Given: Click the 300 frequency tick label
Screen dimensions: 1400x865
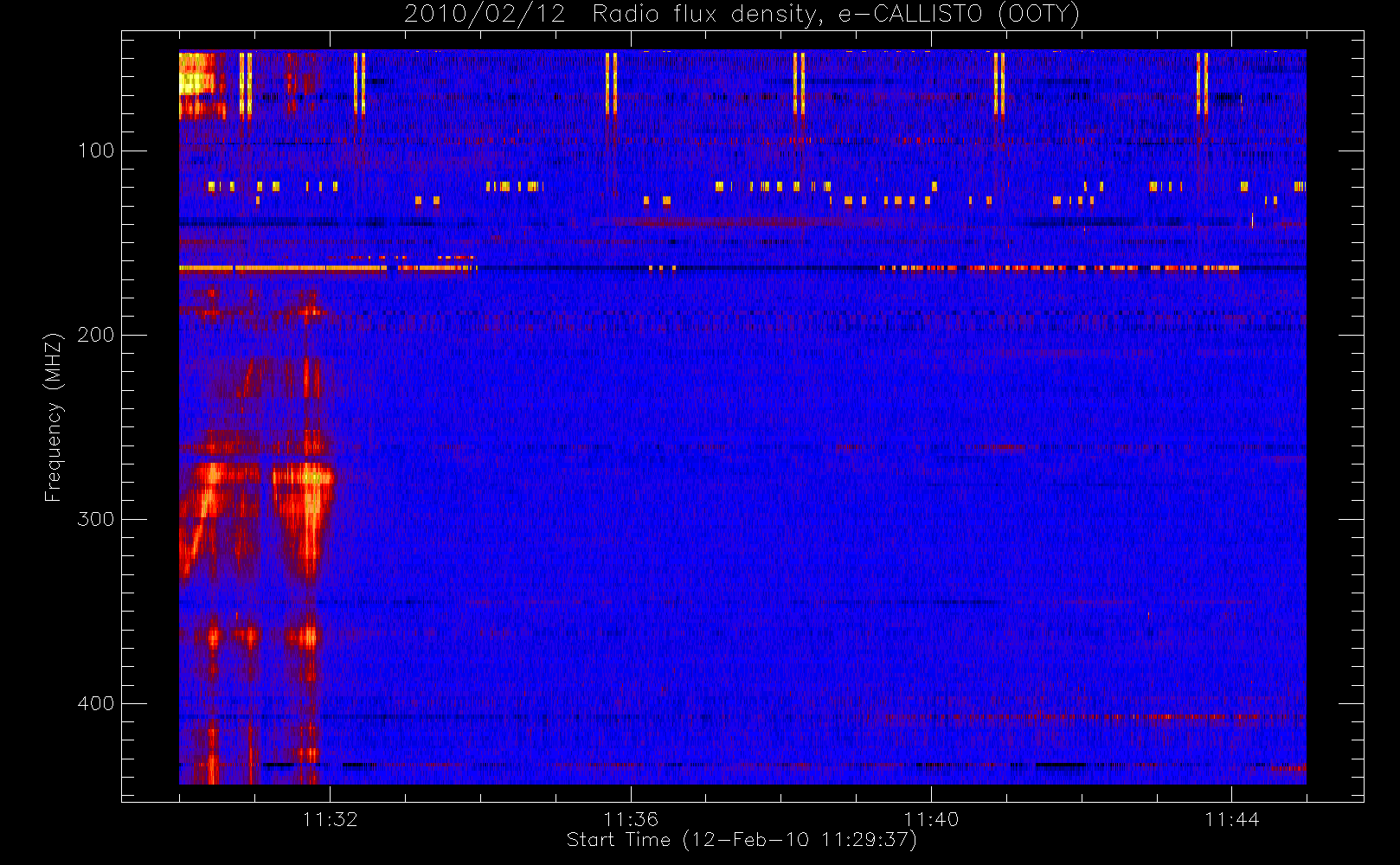Looking at the screenshot, I should [96, 519].
